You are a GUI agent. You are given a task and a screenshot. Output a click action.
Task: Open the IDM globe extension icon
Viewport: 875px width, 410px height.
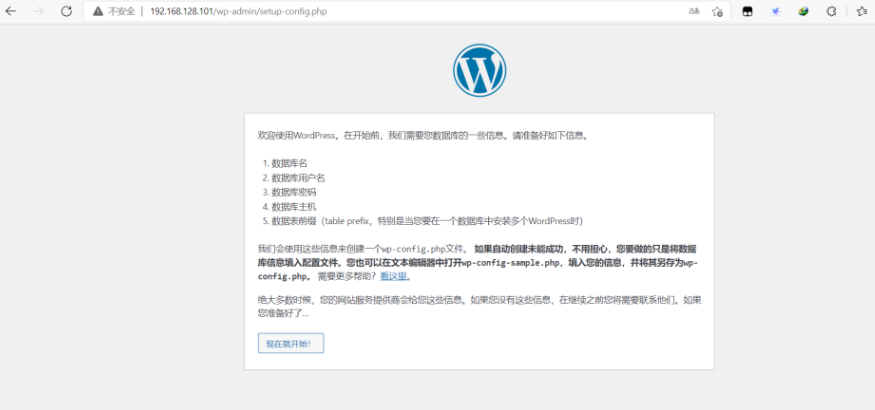coord(803,11)
